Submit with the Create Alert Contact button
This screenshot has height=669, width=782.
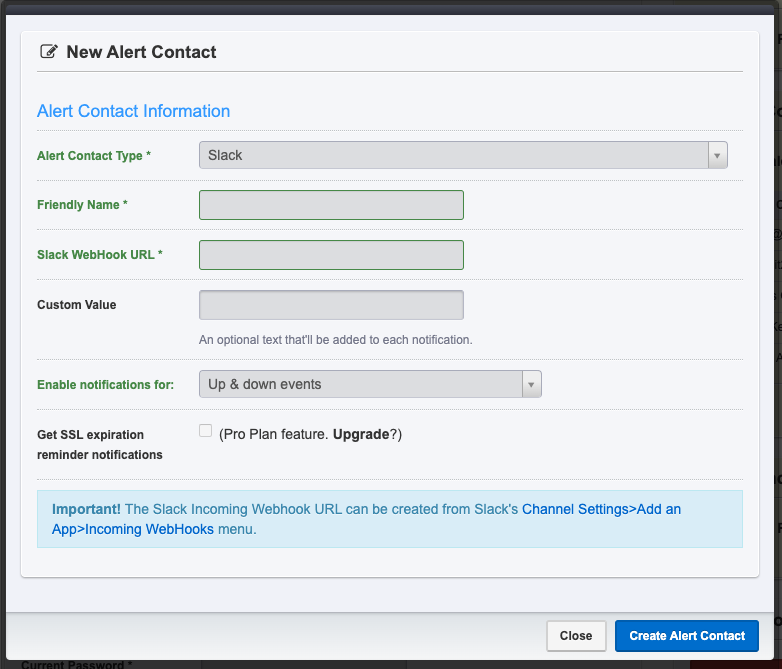coord(687,635)
